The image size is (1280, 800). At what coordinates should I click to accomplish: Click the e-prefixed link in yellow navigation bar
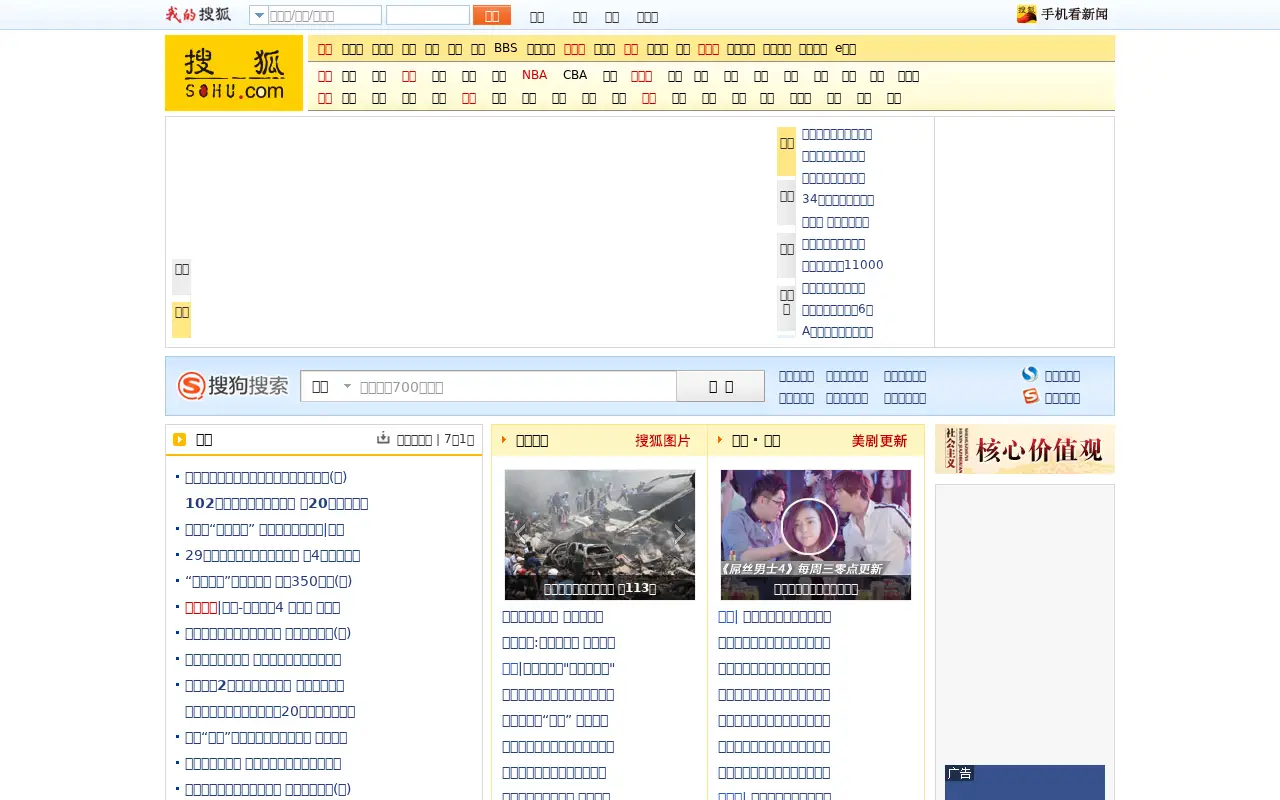(846, 48)
